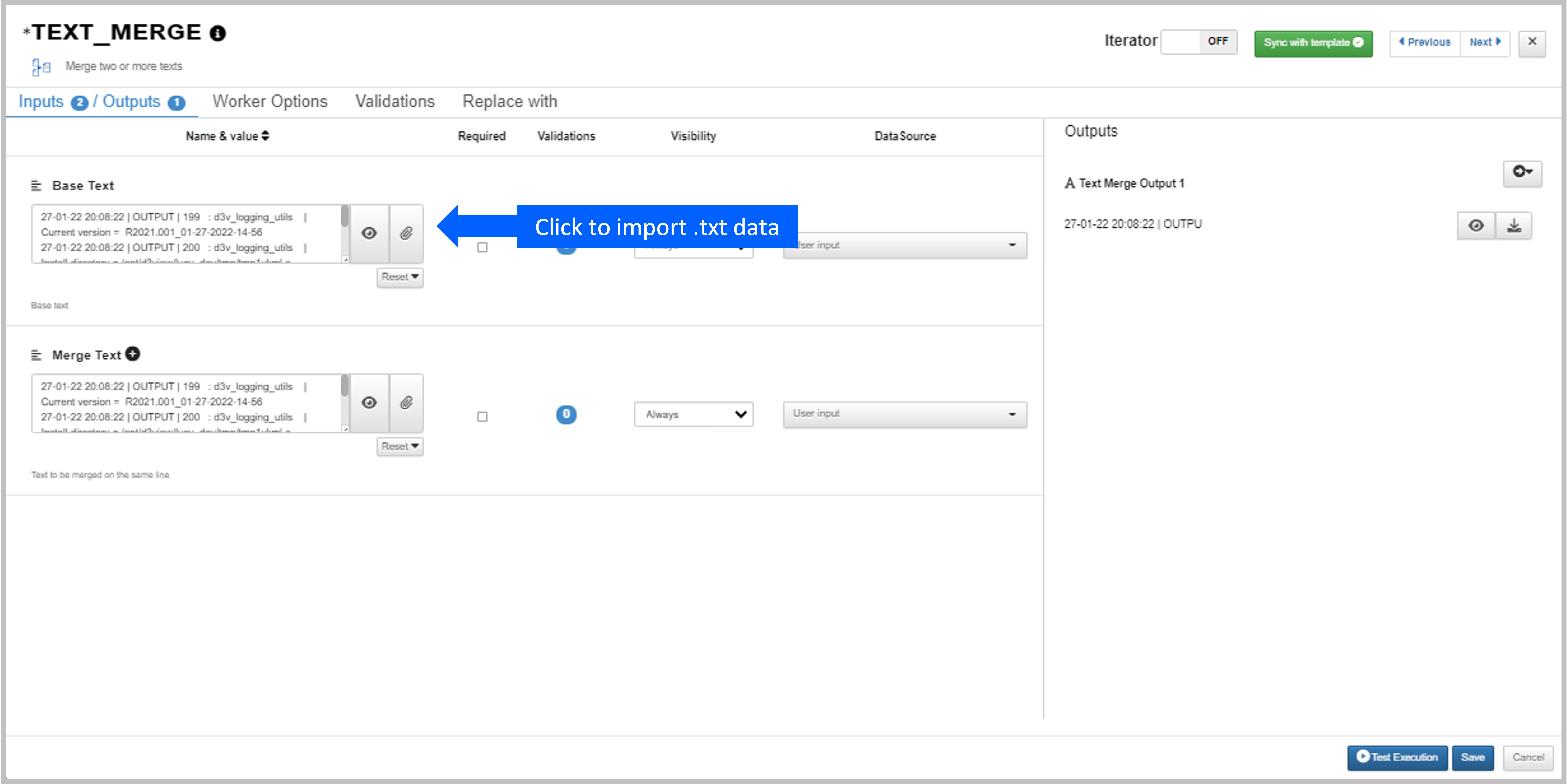Go to the Next worker

[1485, 43]
